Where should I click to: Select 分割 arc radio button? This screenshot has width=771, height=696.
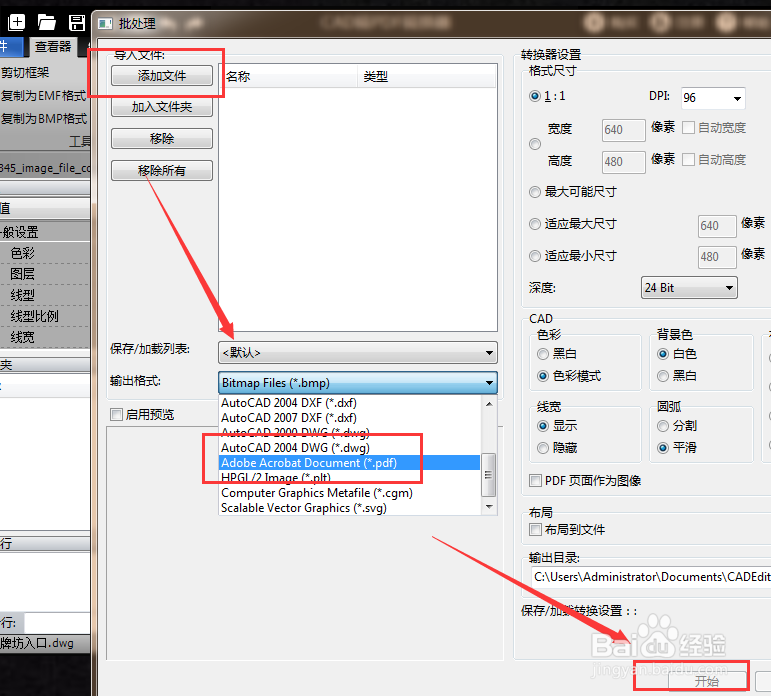[x=663, y=426]
